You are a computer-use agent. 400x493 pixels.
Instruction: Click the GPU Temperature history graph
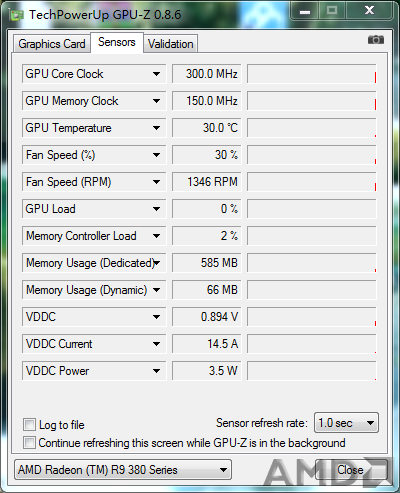312,128
